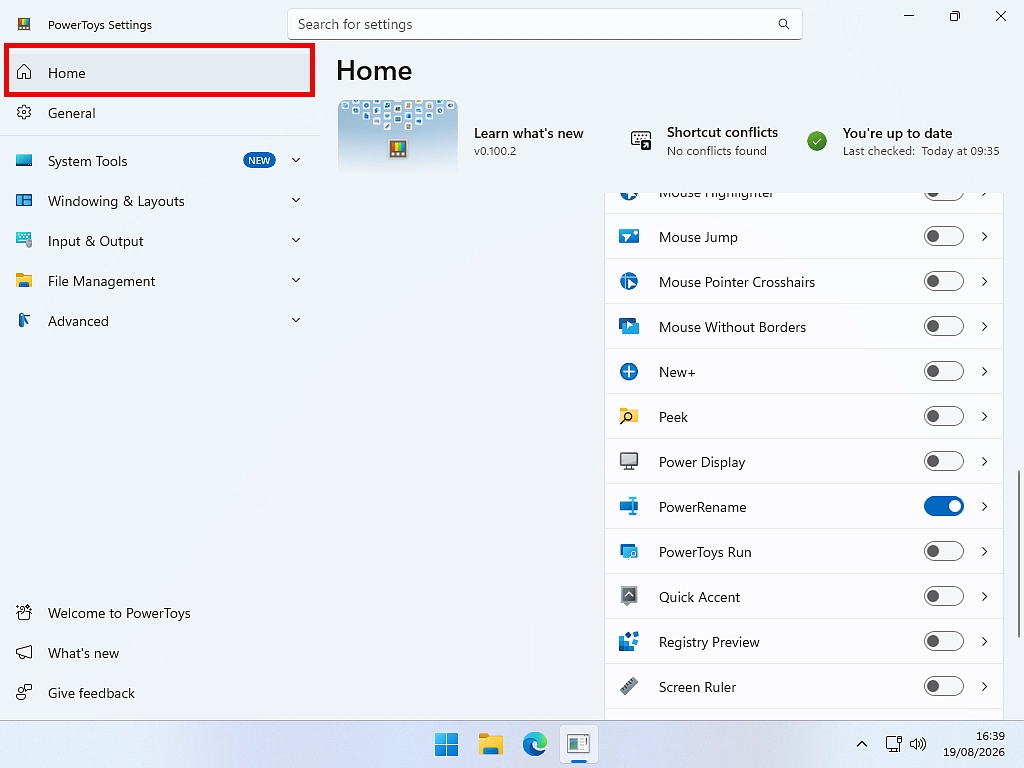Click the What's new thumbnail image

(398, 135)
